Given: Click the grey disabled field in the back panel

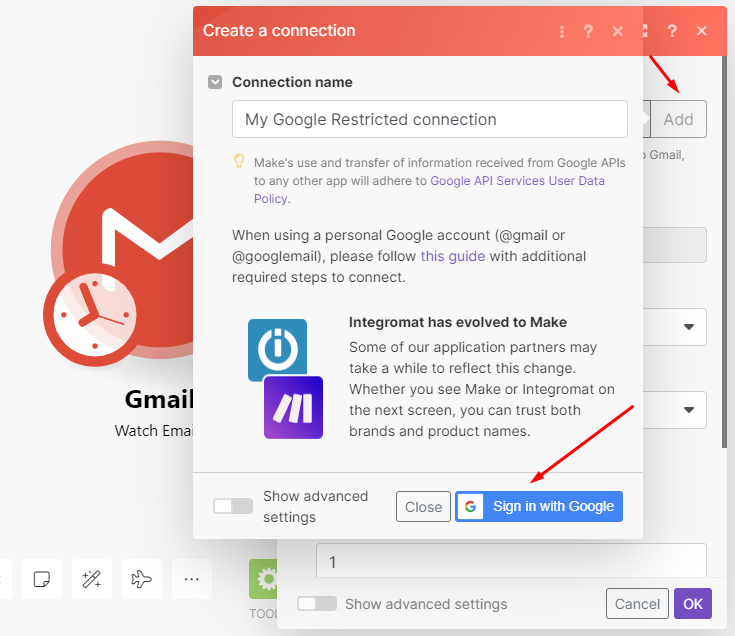Looking at the screenshot, I should point(675,245).
